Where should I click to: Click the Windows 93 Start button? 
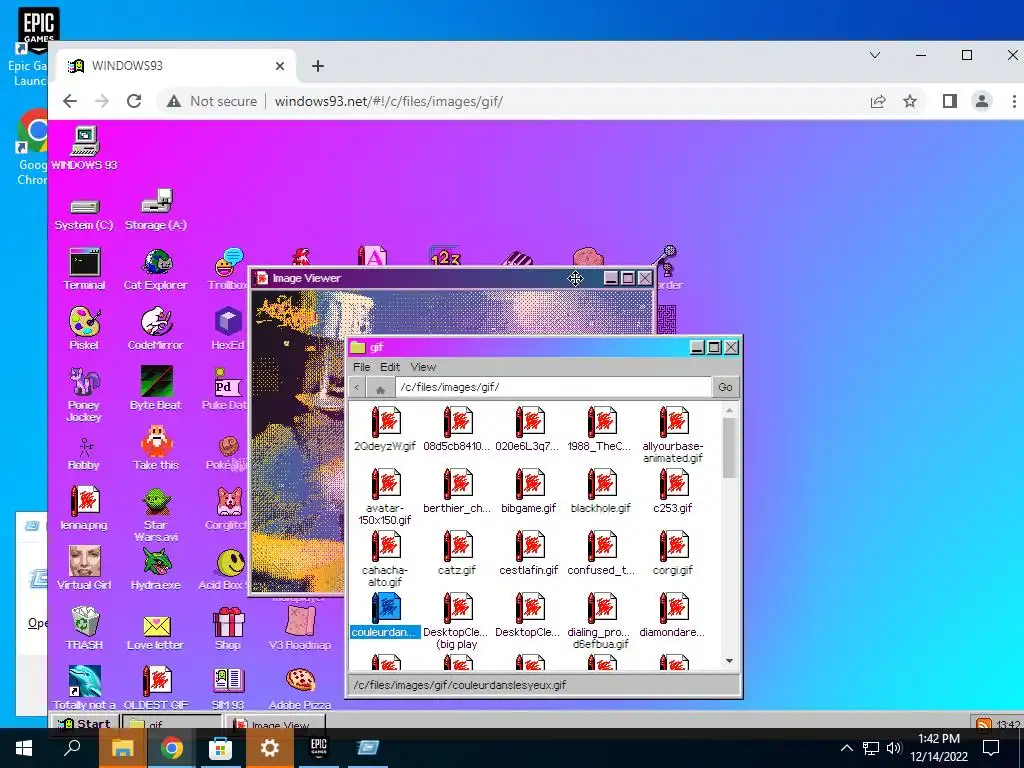point(85,724)
